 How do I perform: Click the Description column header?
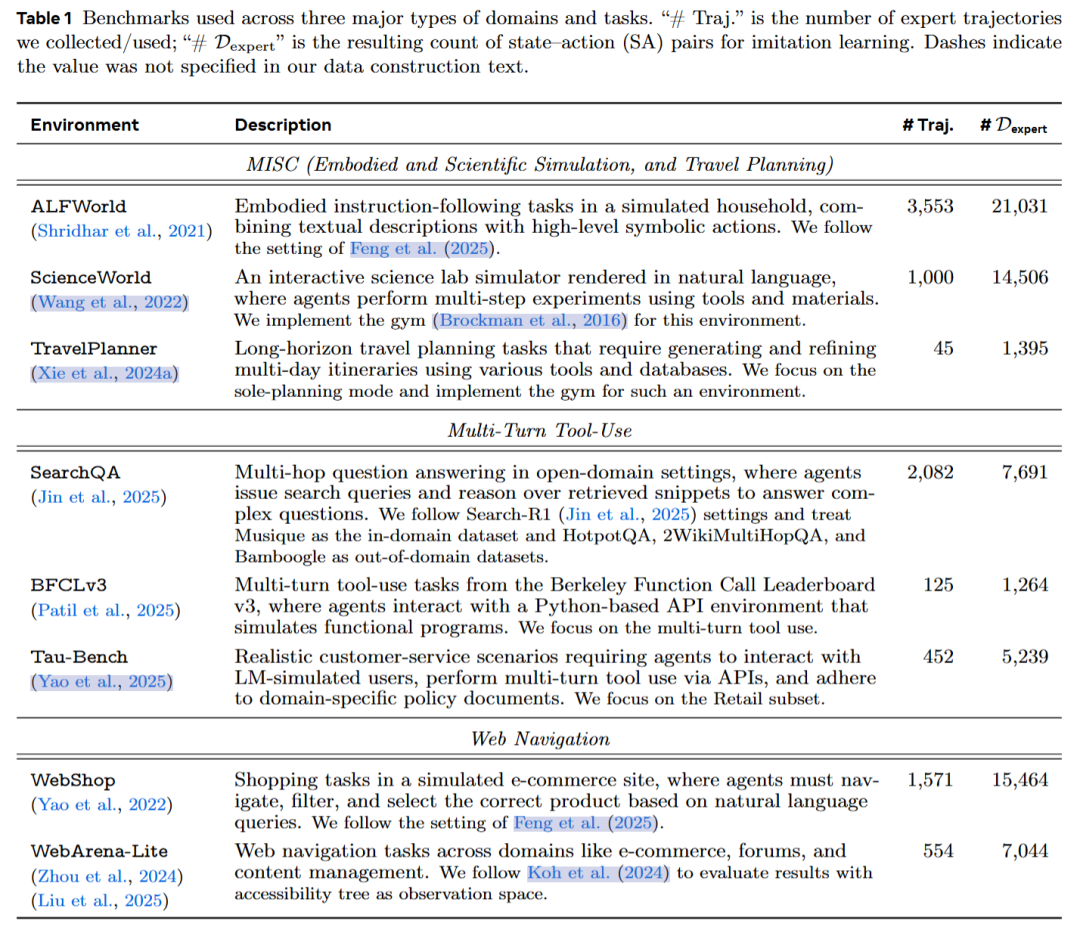pos(283,125)
